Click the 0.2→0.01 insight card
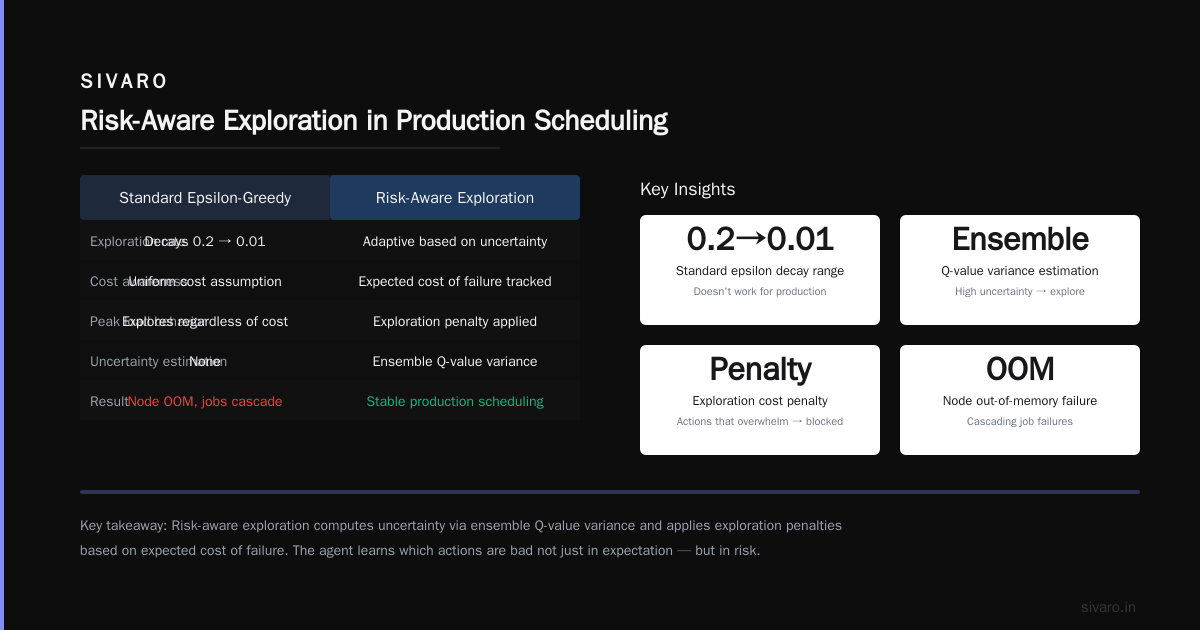This screenshot has height=630, width=1200. click(760, 270)
